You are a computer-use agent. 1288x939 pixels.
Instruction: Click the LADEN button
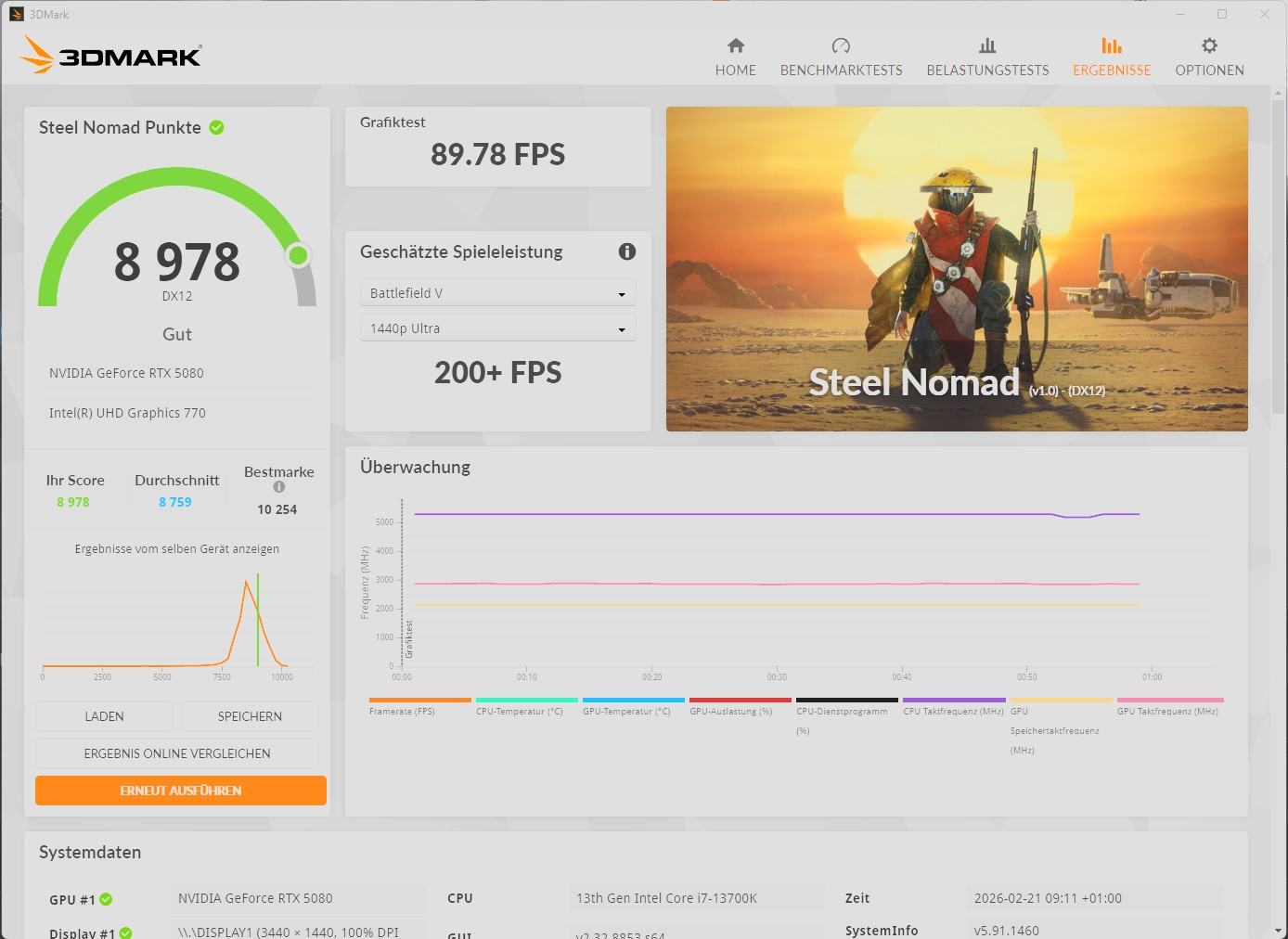pyautogui.click(x=104, y=716)
